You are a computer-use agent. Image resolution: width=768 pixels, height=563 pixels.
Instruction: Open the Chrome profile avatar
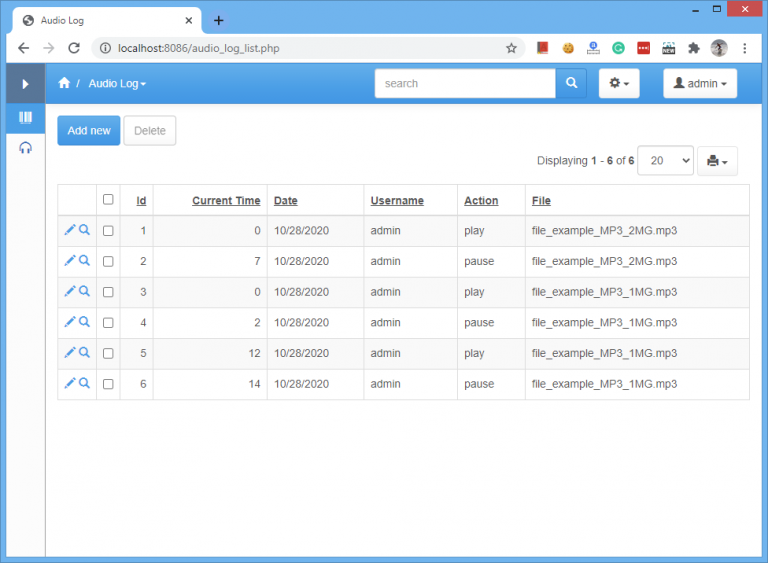(x=719, y=48)
